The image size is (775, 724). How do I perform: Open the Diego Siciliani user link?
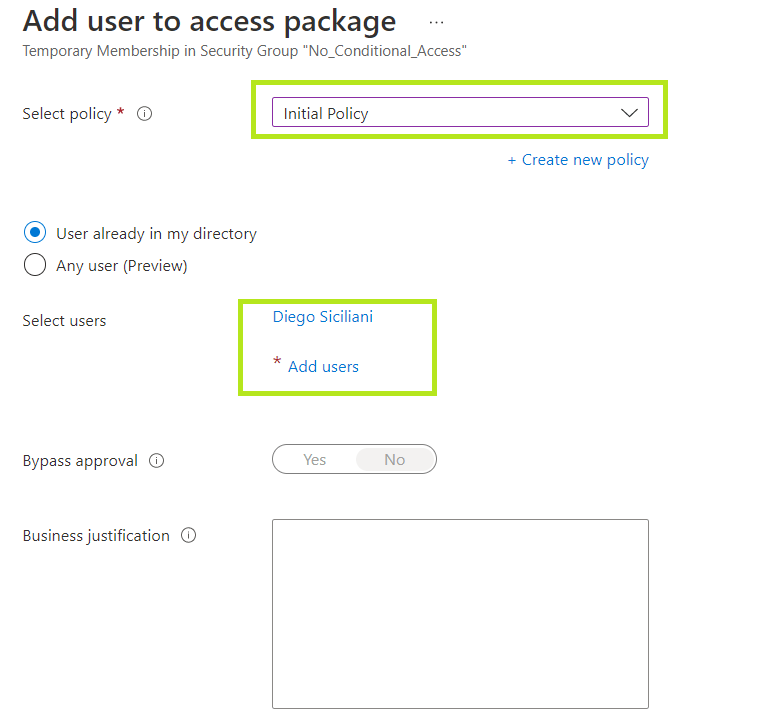point(323,317)
